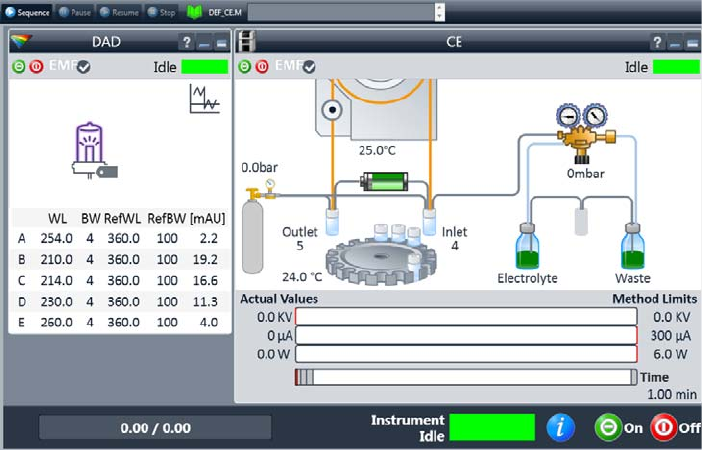Select signal A wavelength 254.0

click(56, 238)
